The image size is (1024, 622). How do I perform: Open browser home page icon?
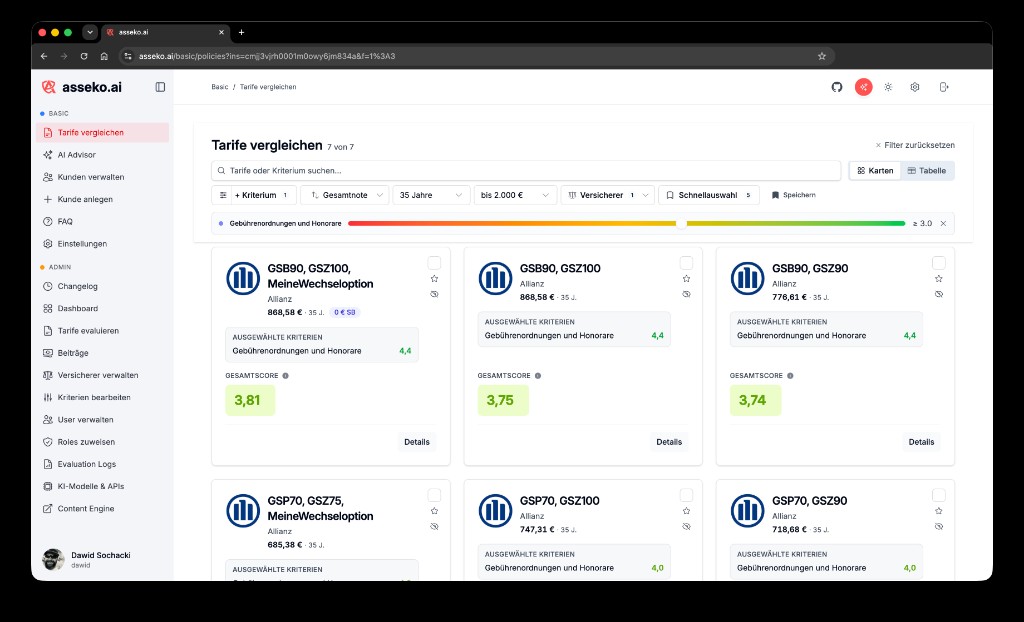tap(104, 56)
